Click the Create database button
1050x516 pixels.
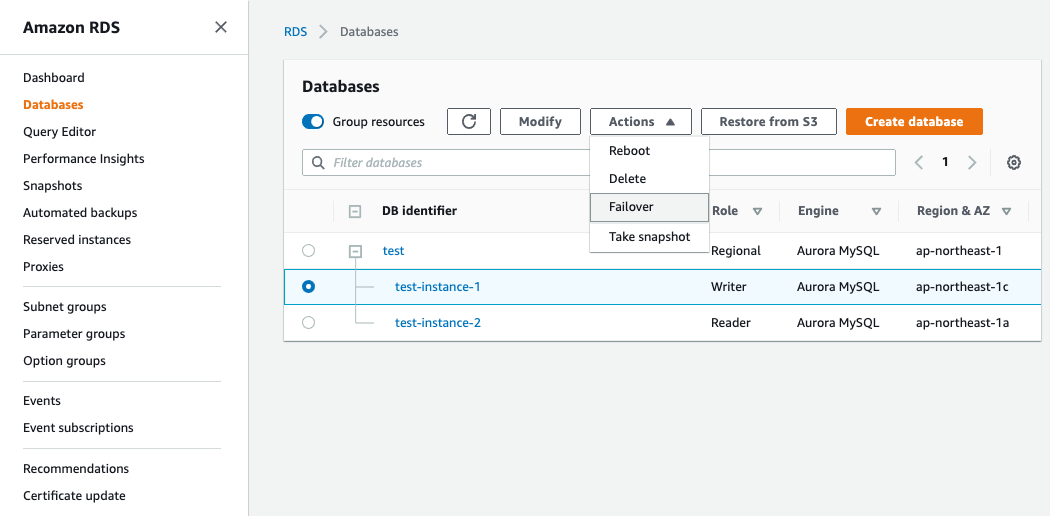[914, 122]
